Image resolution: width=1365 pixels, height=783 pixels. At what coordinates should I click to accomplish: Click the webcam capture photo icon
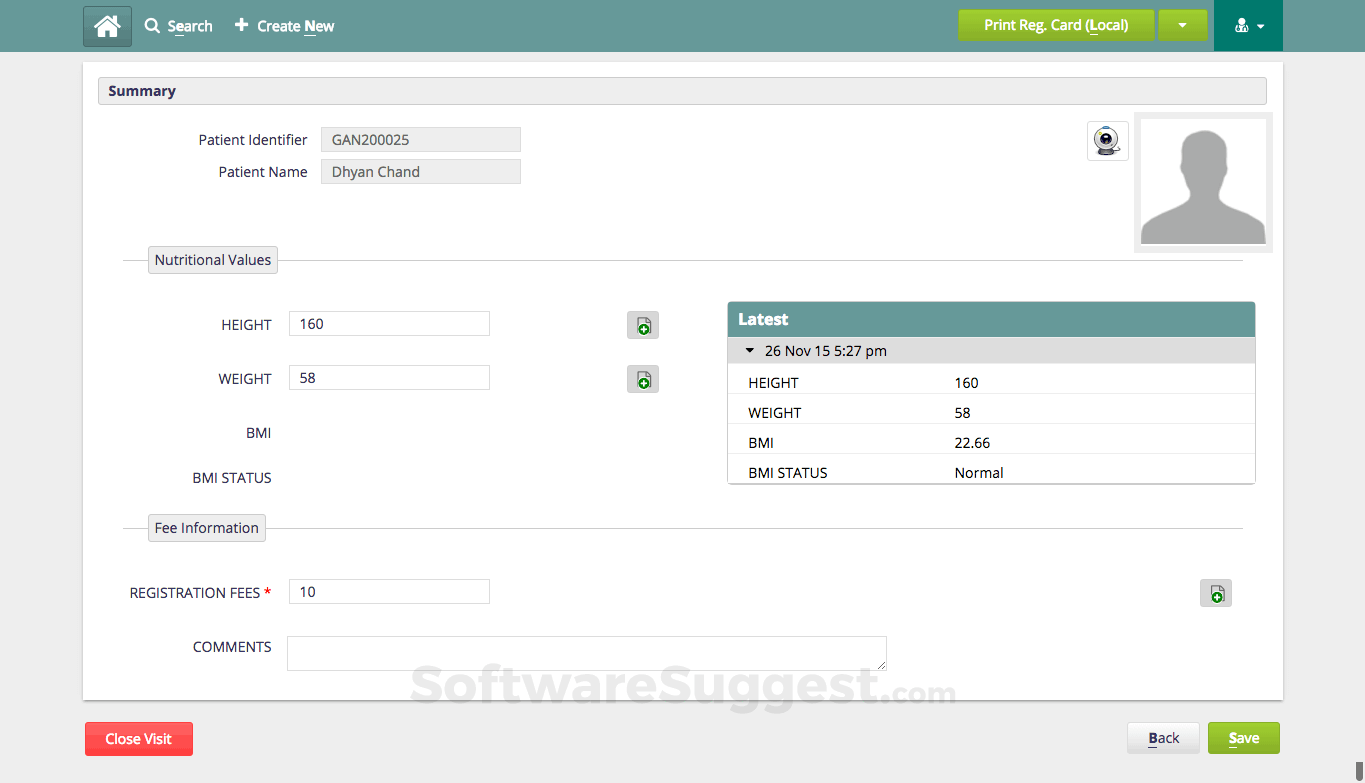click(1107, 141)
